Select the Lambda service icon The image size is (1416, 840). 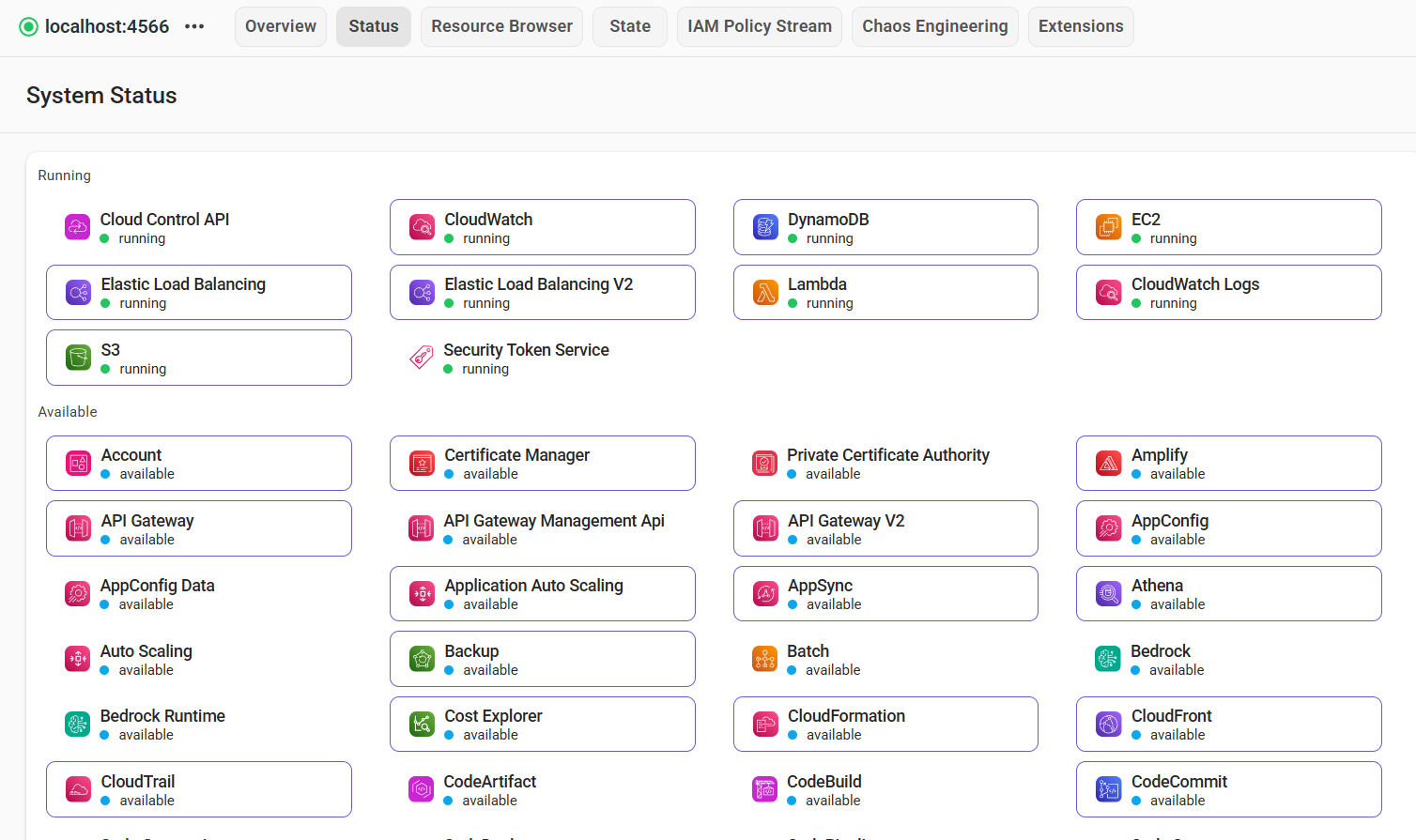764,292
